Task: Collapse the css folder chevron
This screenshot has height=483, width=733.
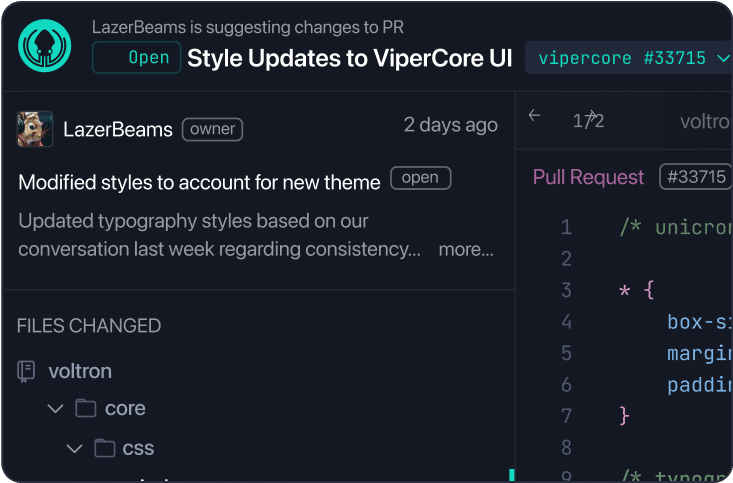Action: (x=74, y=449)
